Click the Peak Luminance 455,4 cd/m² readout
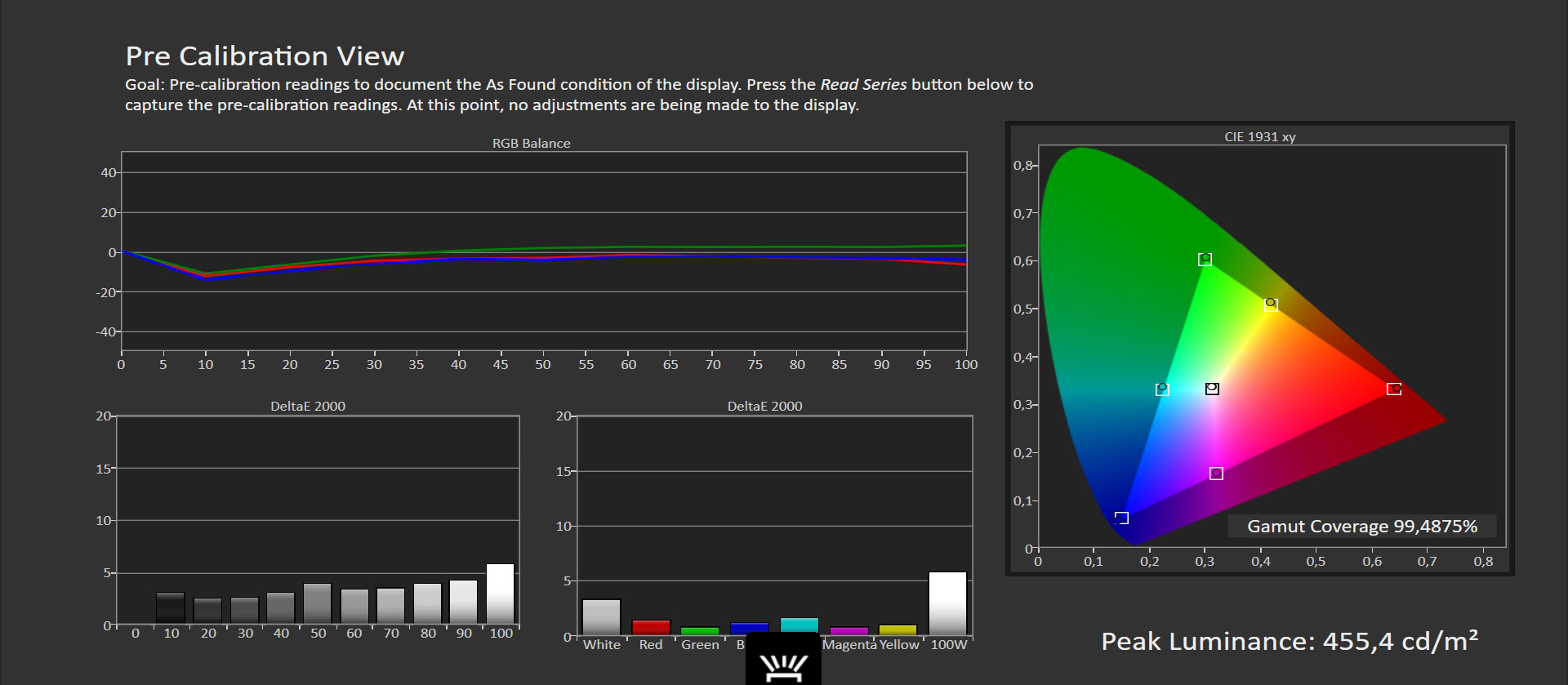1568x685 pixels. point(1290,641)
